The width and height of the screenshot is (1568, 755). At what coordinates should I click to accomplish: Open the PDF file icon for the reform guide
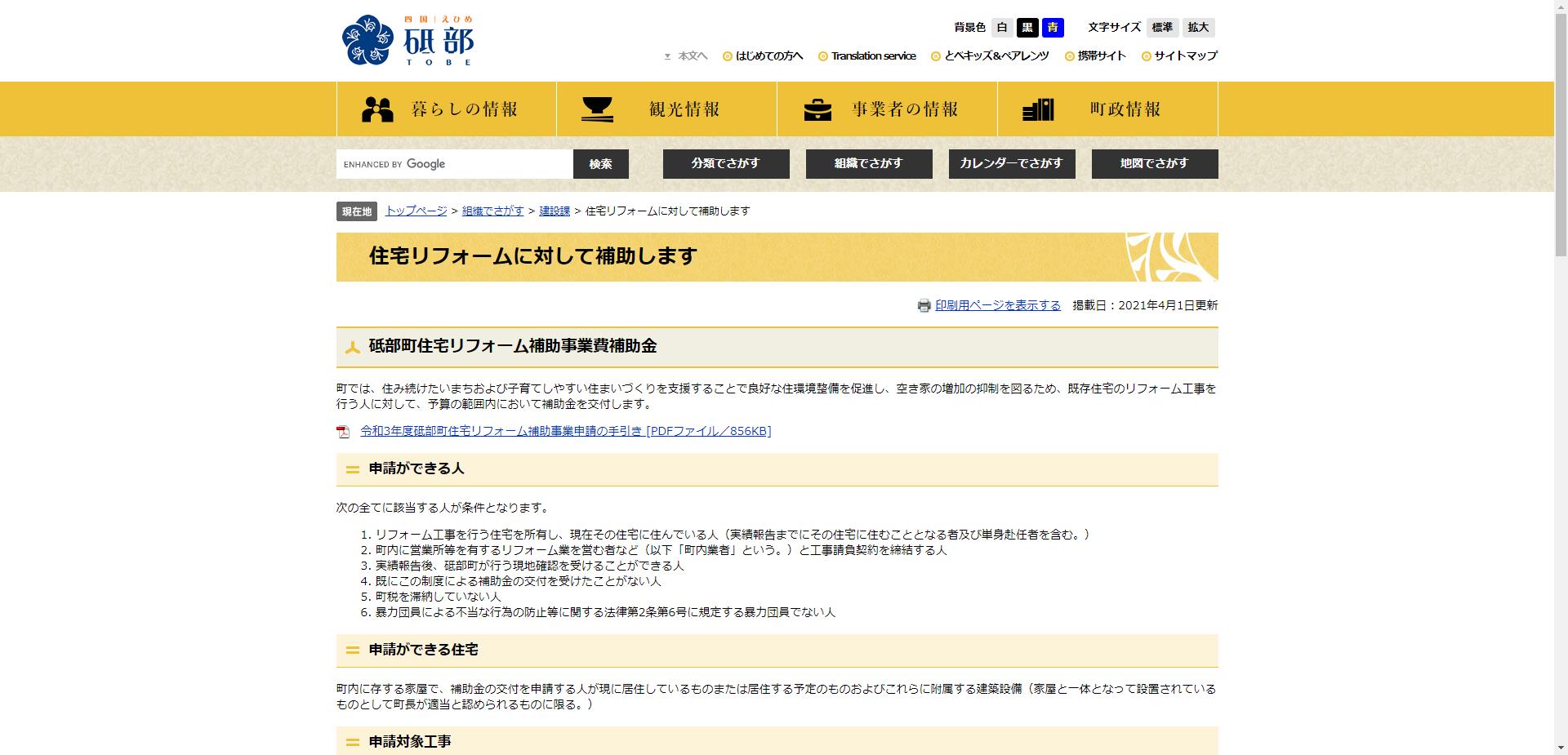(343, 431)
